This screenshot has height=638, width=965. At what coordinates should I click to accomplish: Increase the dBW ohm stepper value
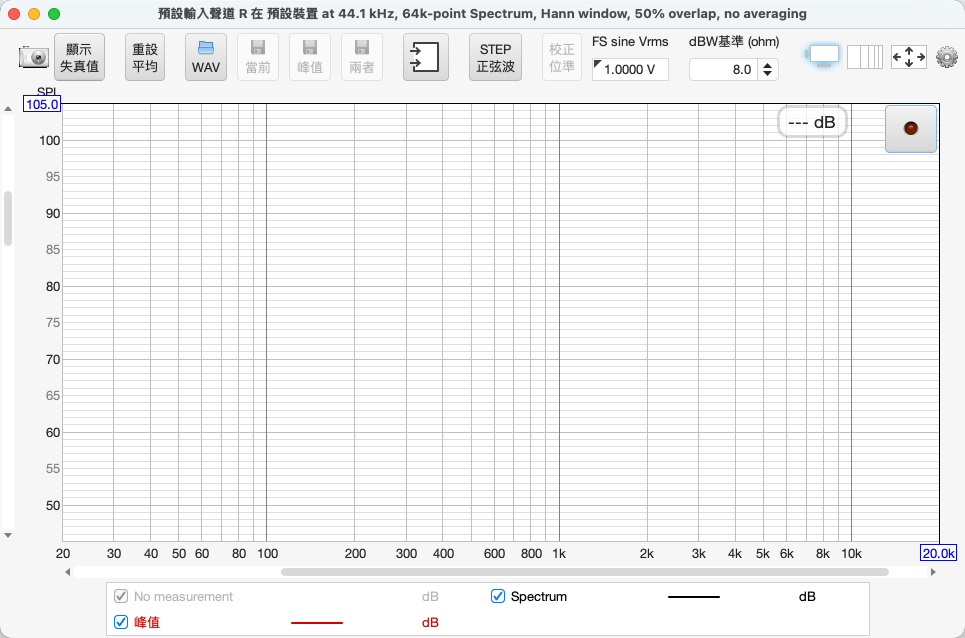click(x=767, y=65)
